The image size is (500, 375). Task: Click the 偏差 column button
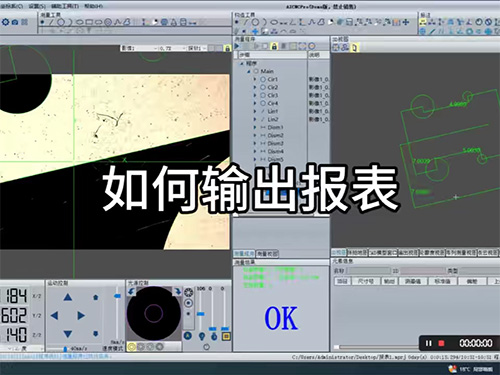click(x=472, y=281)
